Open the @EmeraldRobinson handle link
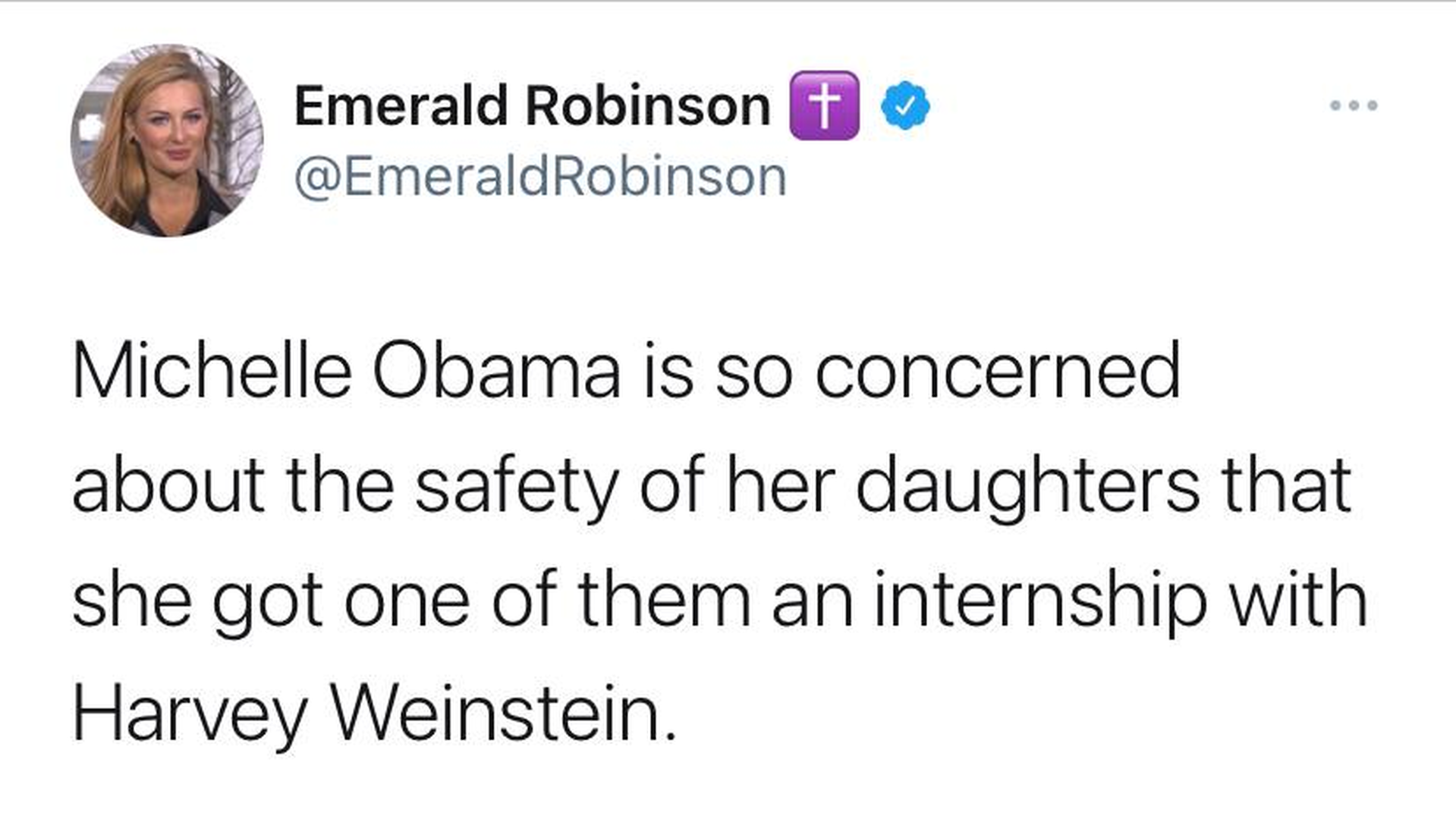1456x819 pixels. pos(540,177)
